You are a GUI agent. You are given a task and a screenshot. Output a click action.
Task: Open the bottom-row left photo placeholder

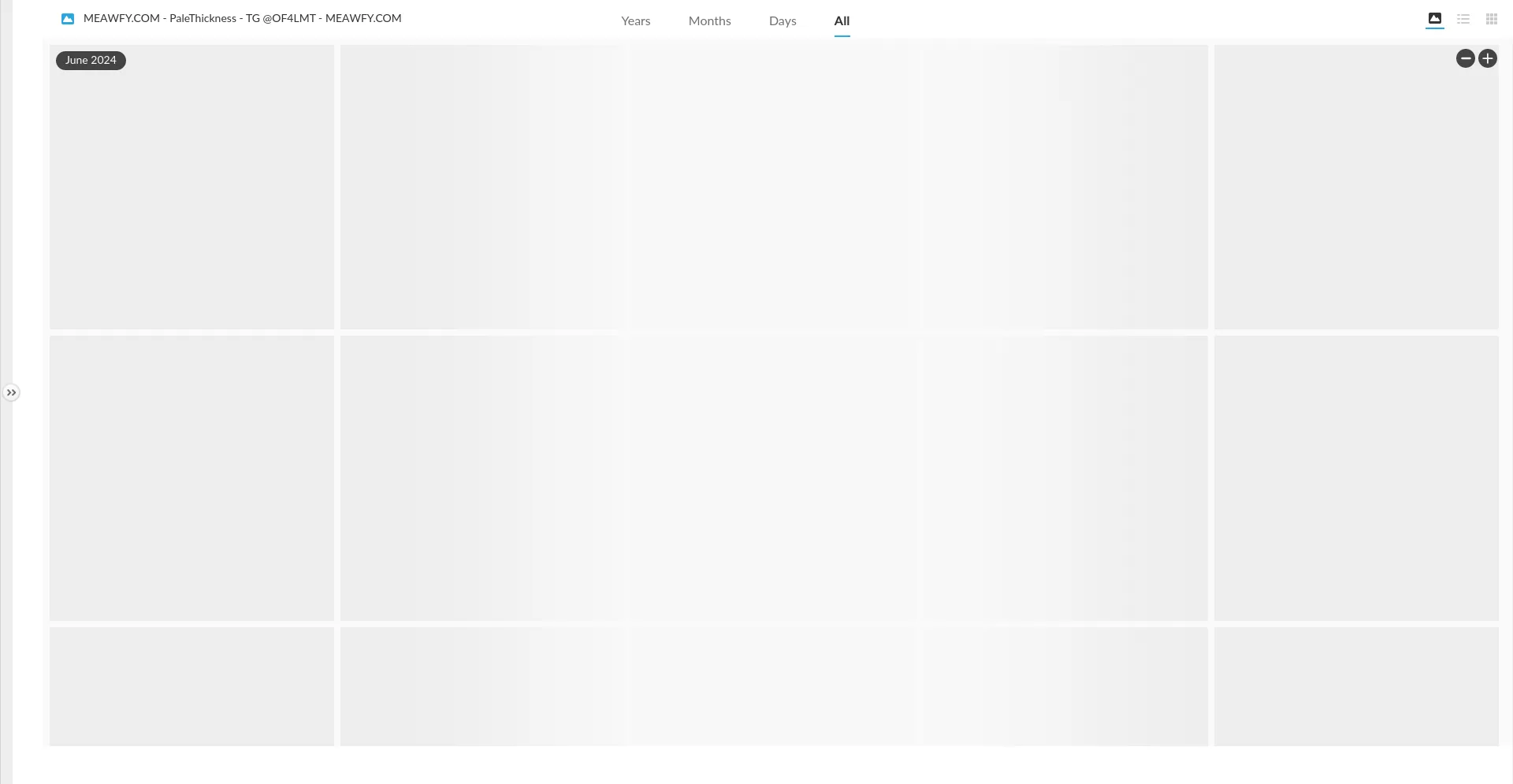191,686
